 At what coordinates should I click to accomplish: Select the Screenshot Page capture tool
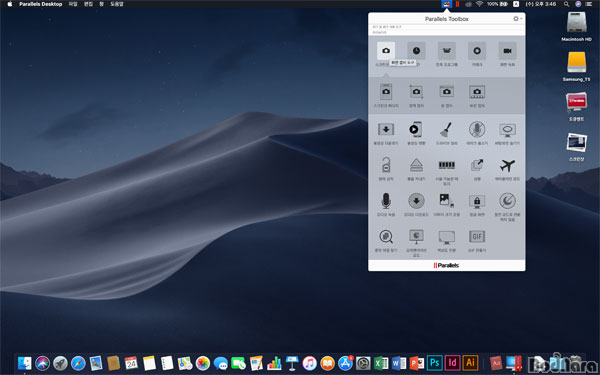pyautogui.click(x=386, y=92)
